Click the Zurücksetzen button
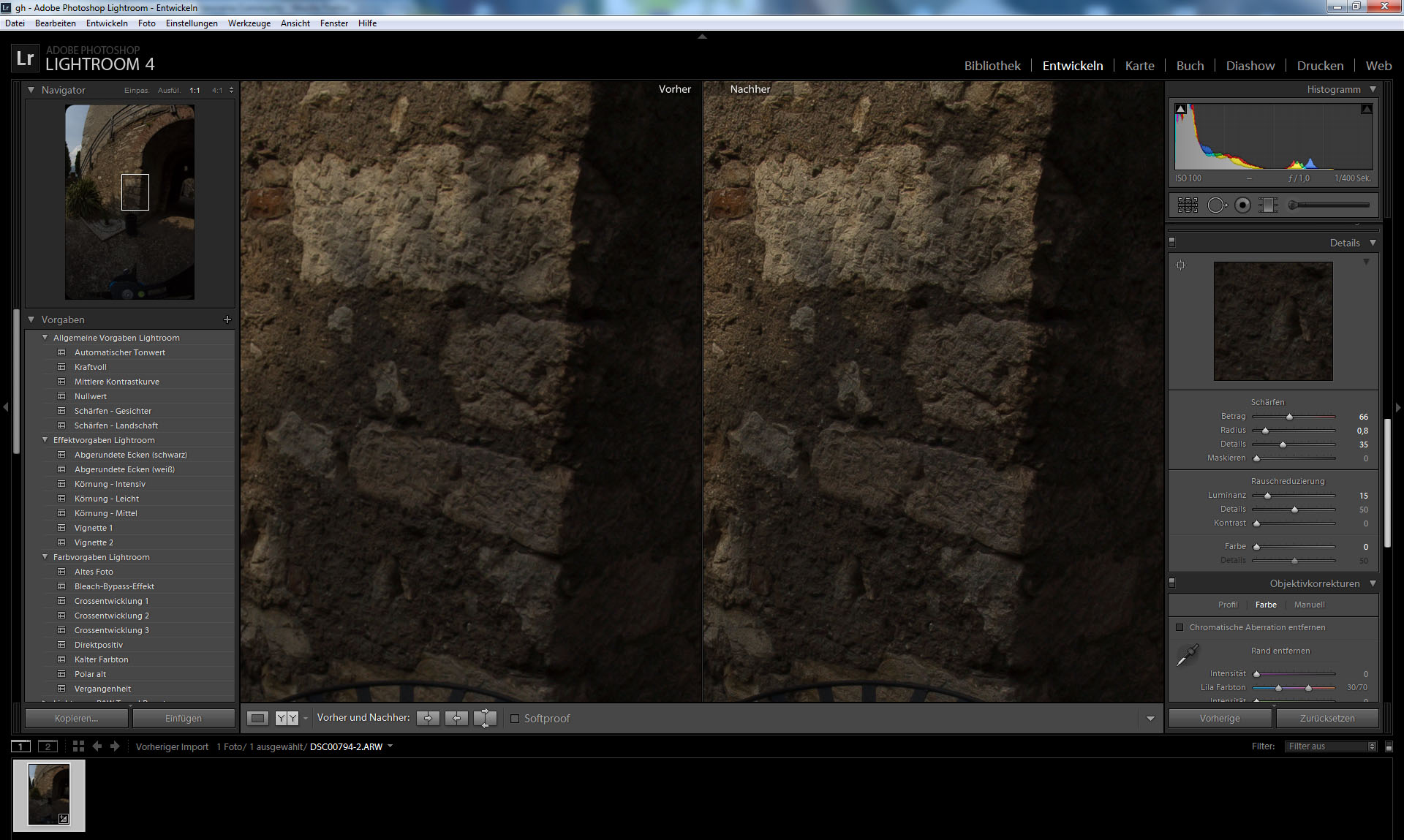The height and width of the screenshot is (840, 1404). coord(1326,718)
